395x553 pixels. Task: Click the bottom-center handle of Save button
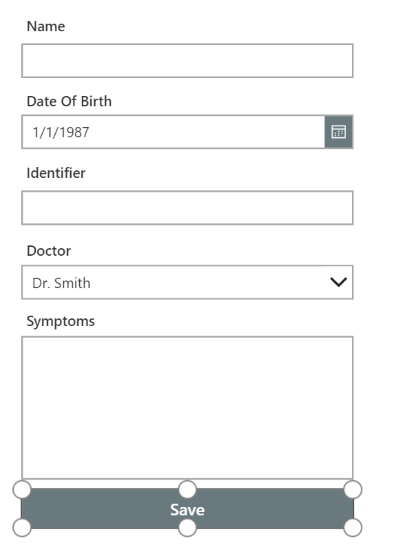pos(187,528)
